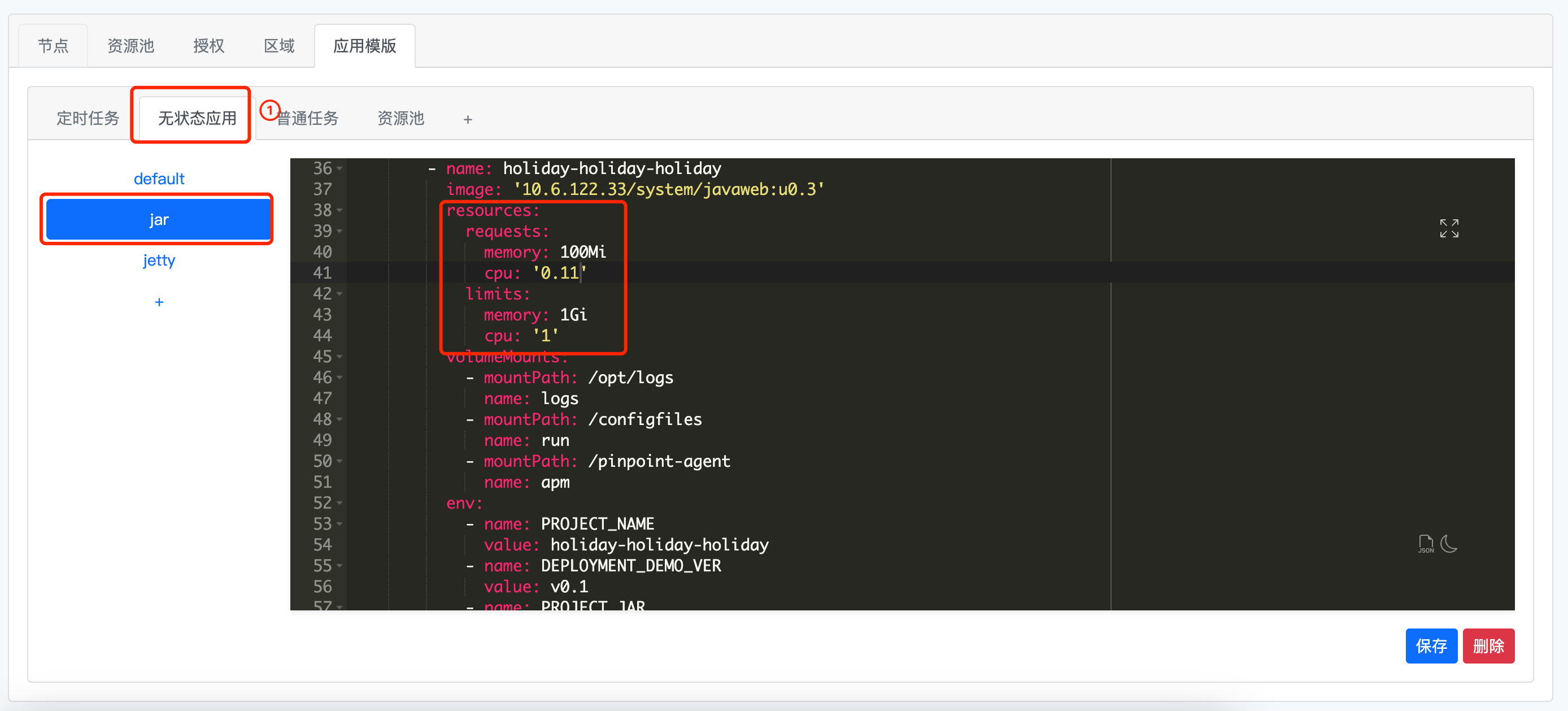Switch to the 区域 tab
Viewport: 1568px width, 711px height.
[x=280, y=46]
